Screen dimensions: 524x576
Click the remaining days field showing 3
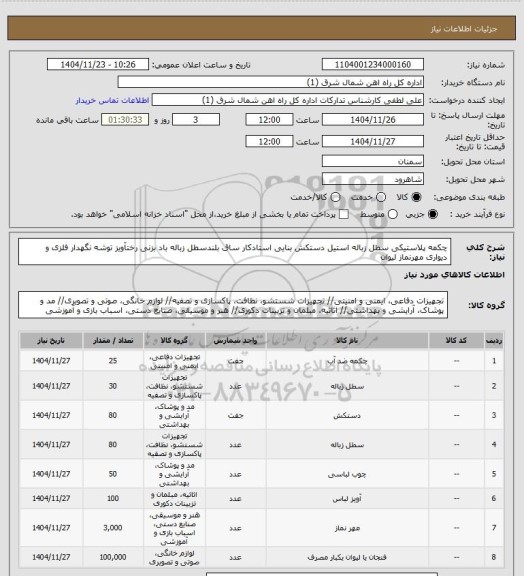[x=196, y=120]
